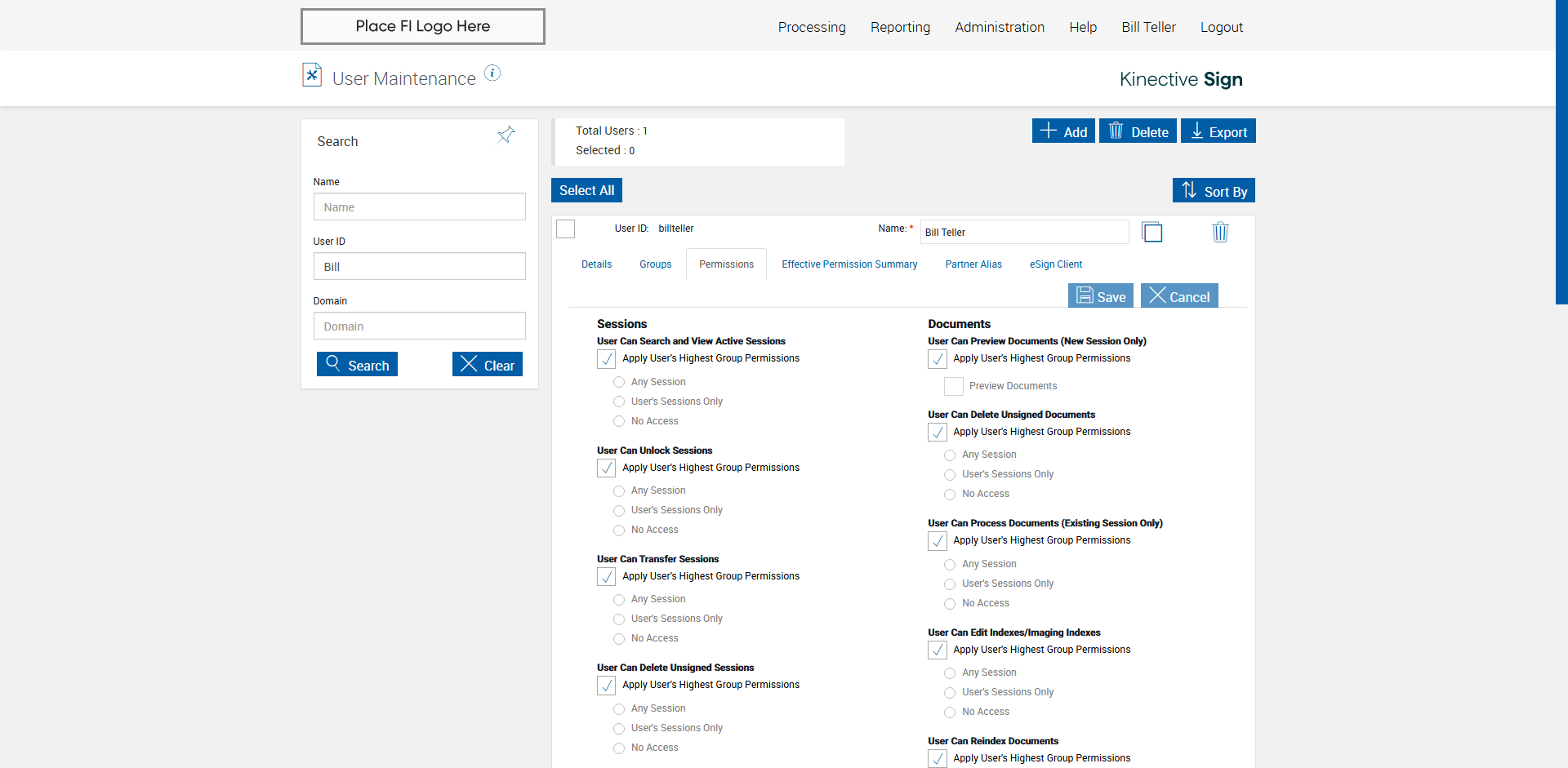The height and width of the screenshot is (768, 1568).
Task: Click the info icon beside User Maintenance
Action: 492,73
